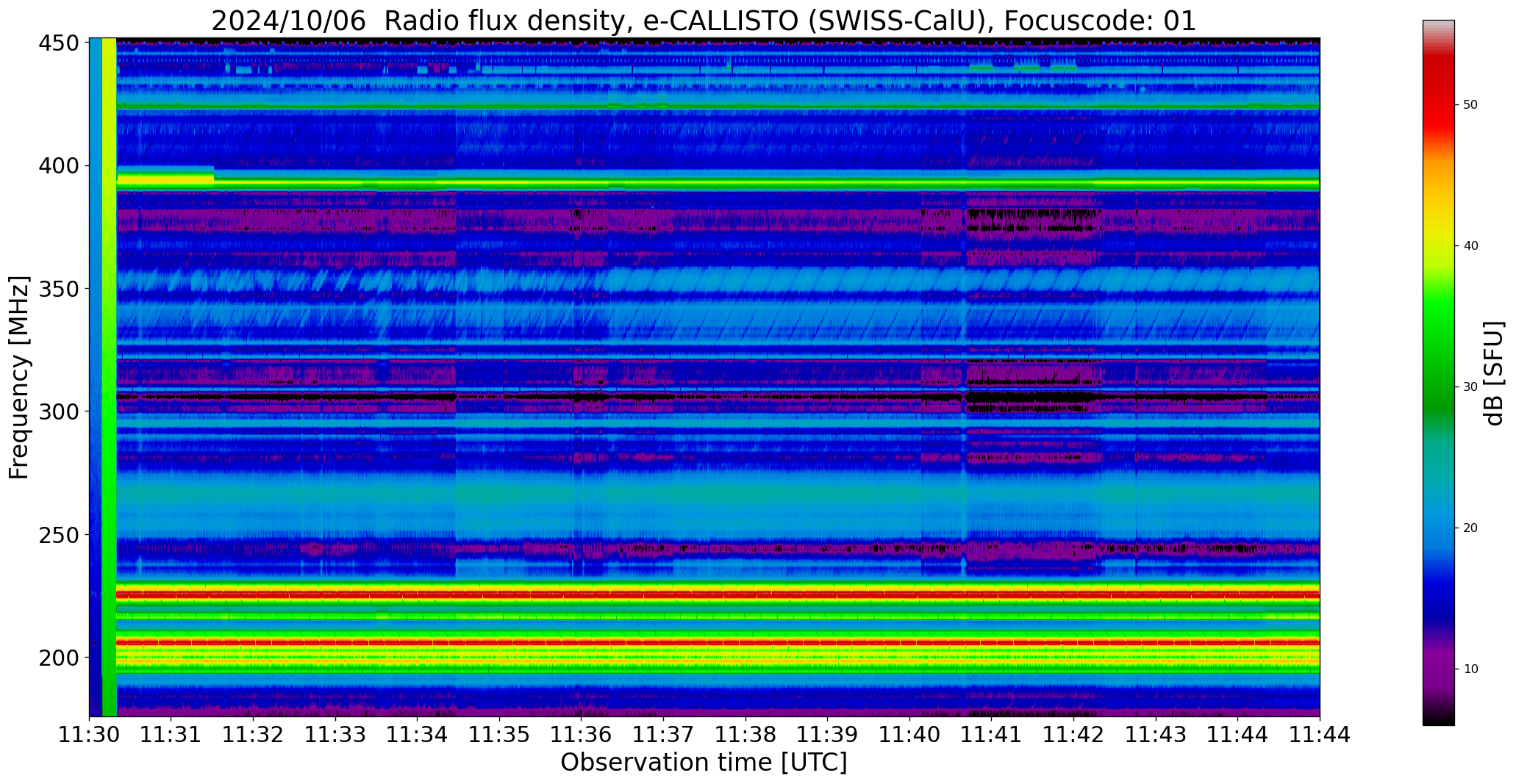
Task: Click the 11:32 time tick label
Action: click(254, 734)
